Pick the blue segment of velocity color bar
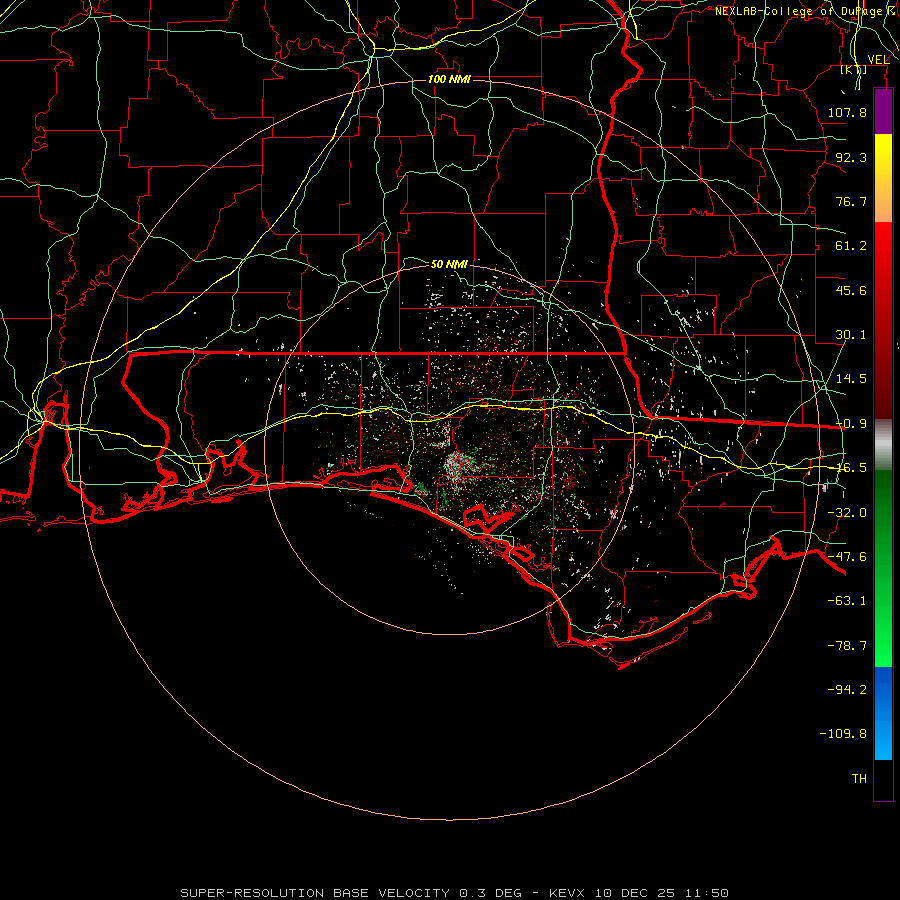900x900 pixels. tap(883, 713)
